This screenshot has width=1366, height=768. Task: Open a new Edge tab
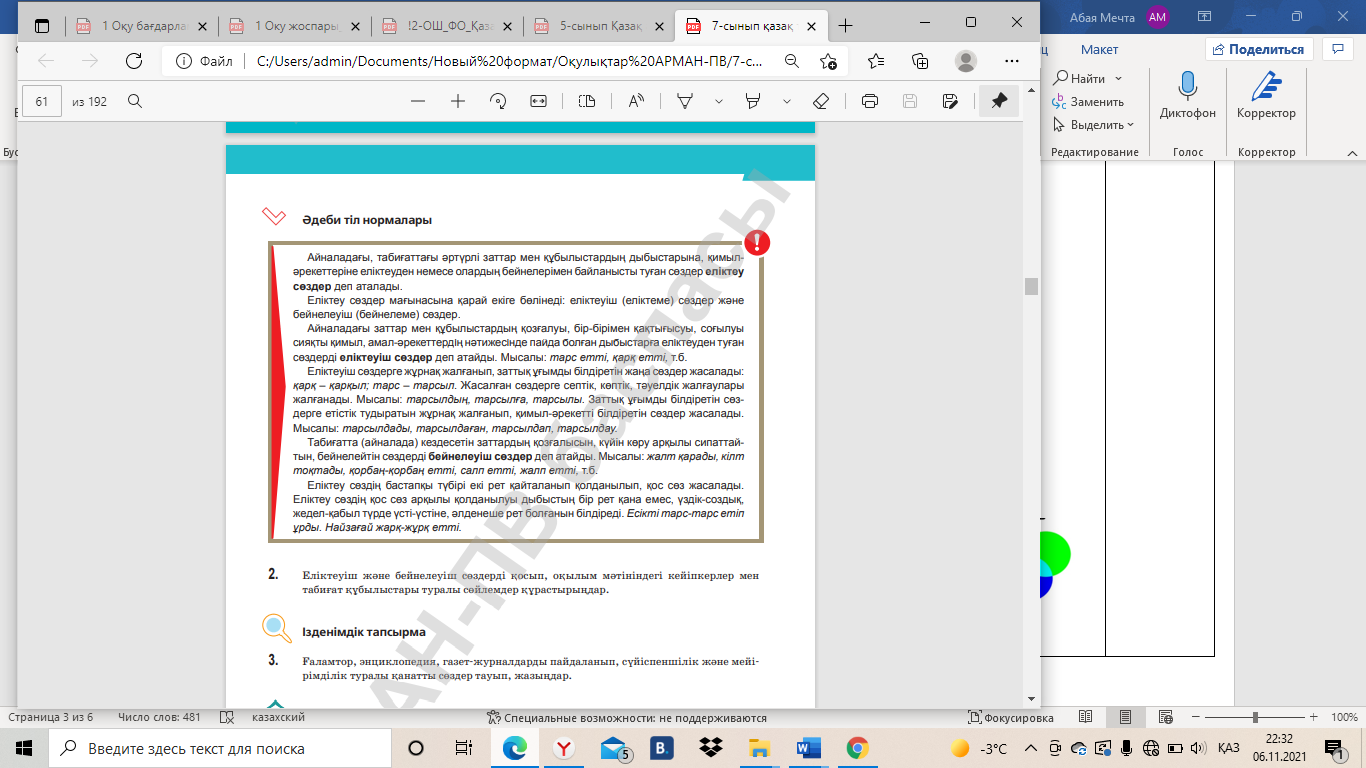[846, 25]
